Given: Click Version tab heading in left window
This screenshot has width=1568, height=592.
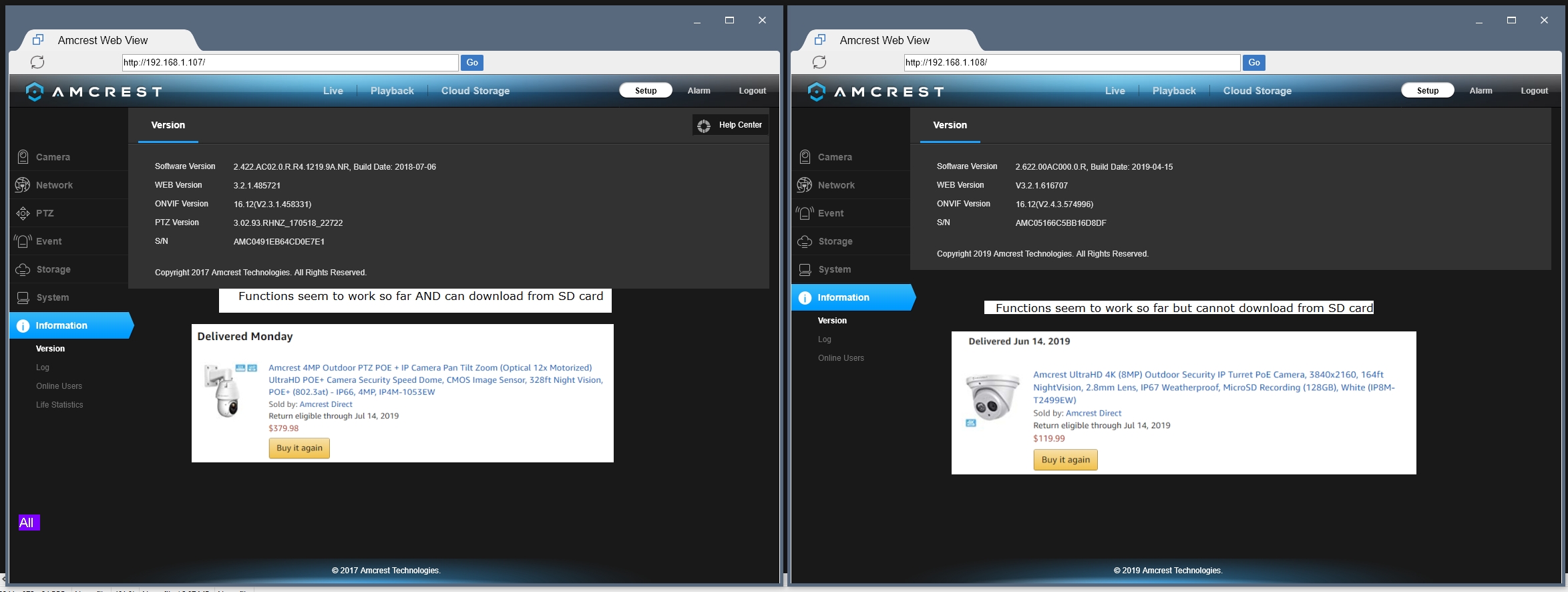Looking at the screenshot, I should pos(168,125).
